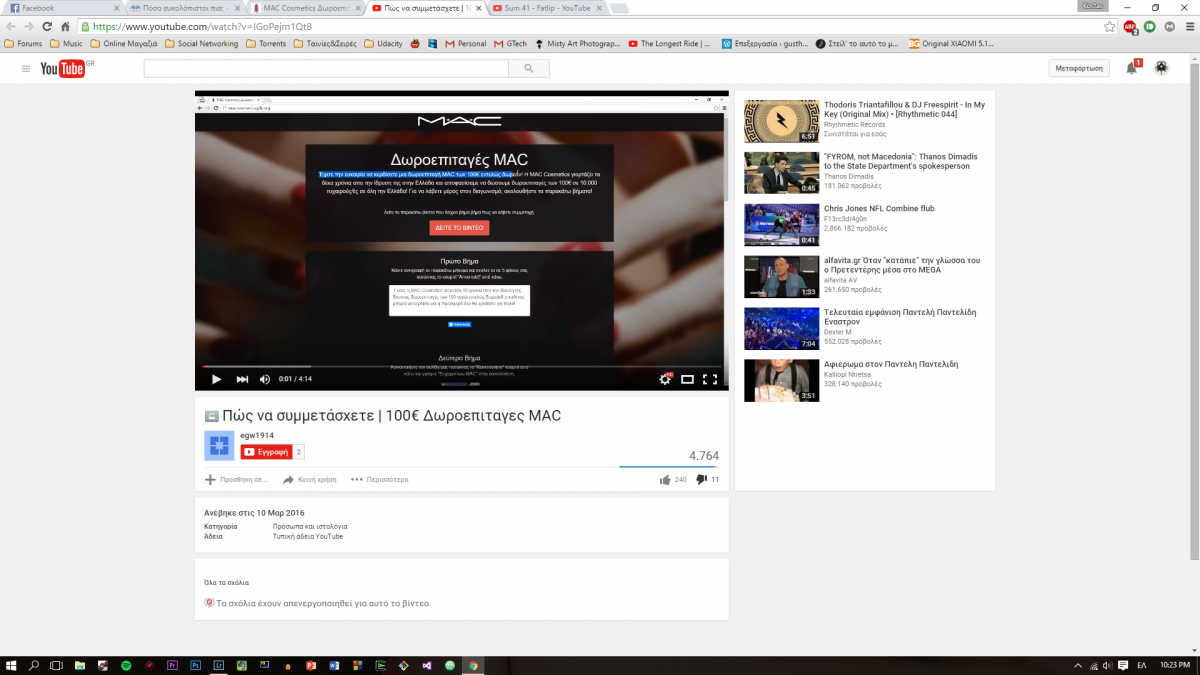
Task: Enter fullscreen mode on the video
Action: pos(710,379)
